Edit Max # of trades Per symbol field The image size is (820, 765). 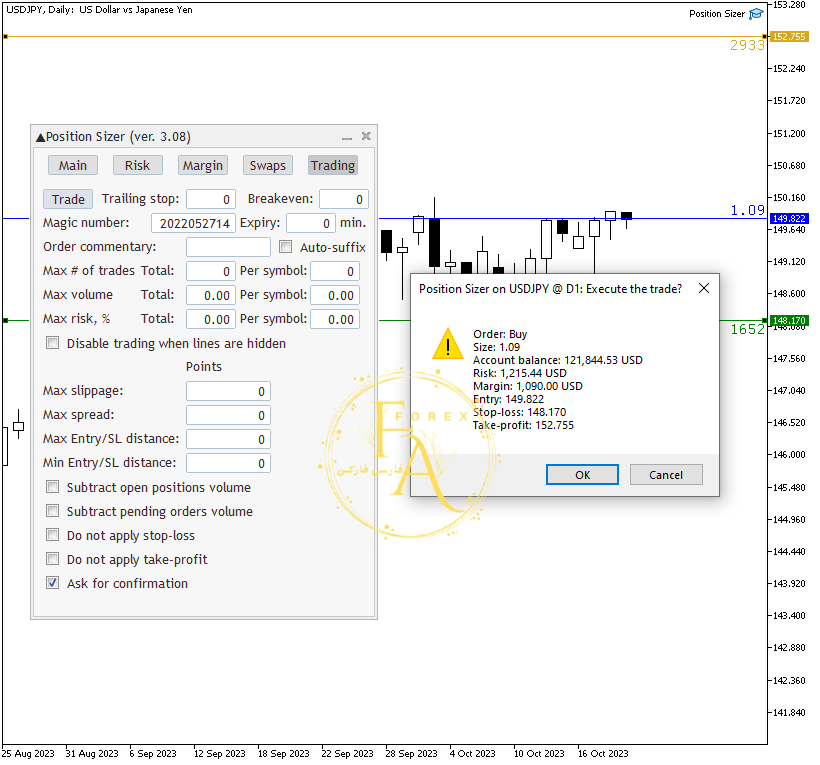coord(335,271)
